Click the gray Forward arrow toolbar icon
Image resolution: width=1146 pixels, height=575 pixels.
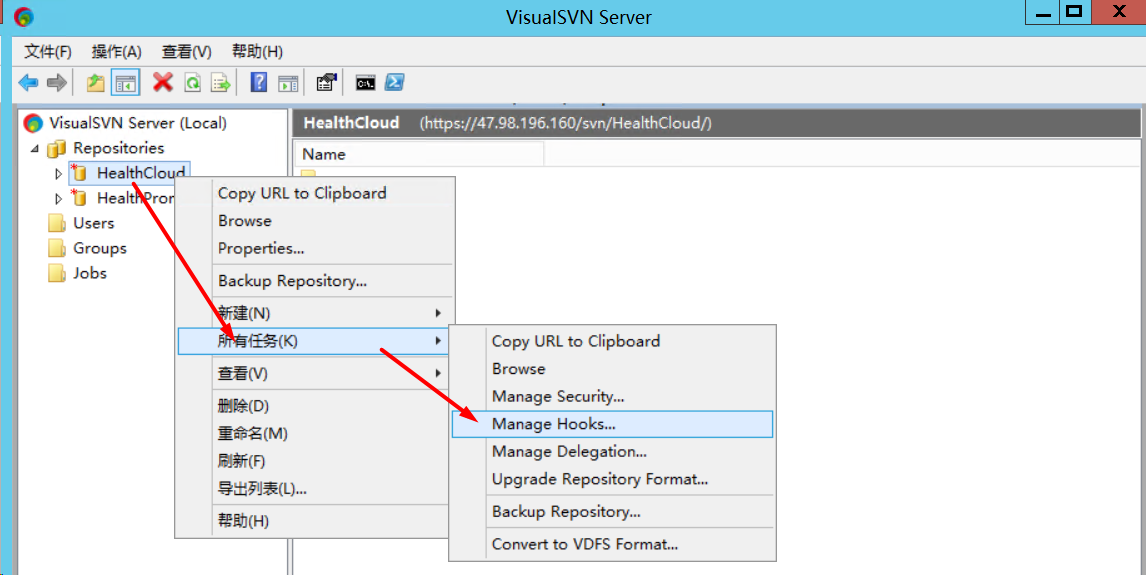click(x=56, y=83)
